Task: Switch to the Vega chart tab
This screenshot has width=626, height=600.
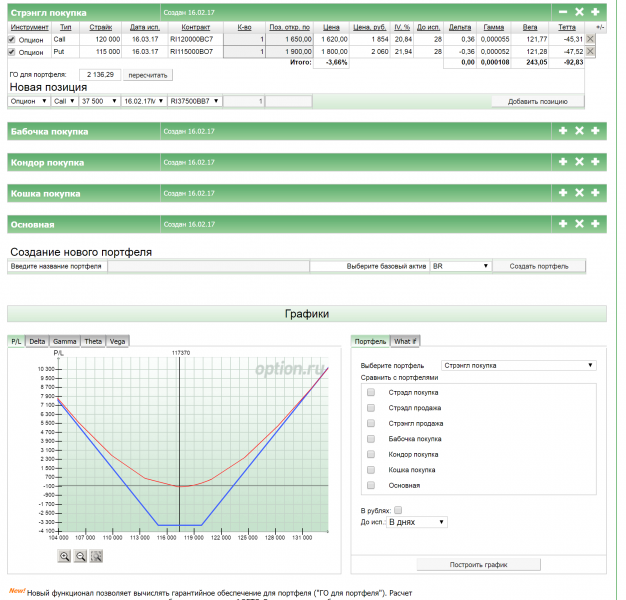Action: (117, 341)
